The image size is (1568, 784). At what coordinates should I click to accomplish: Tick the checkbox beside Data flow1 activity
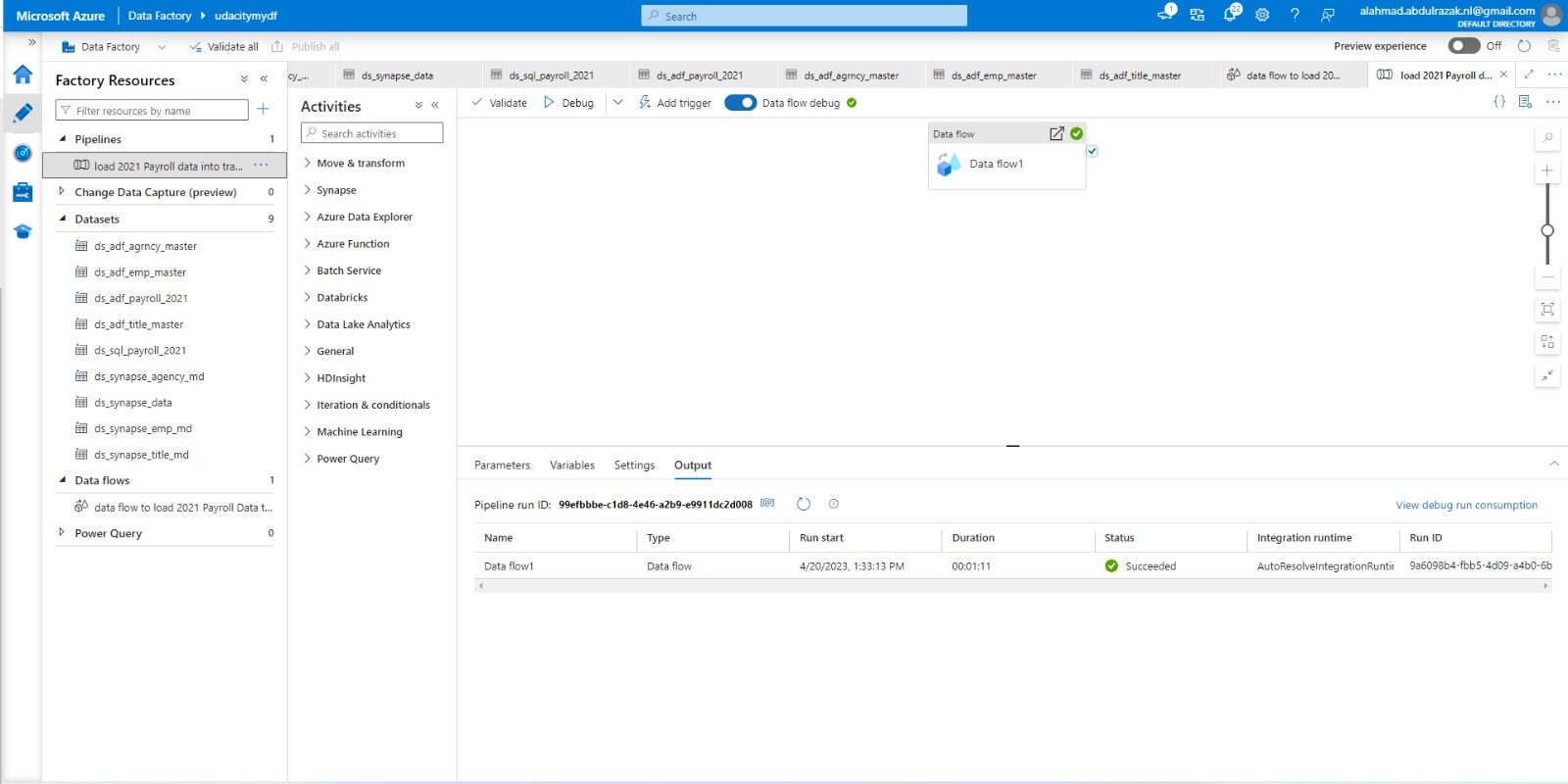(x=1092, y=151)
